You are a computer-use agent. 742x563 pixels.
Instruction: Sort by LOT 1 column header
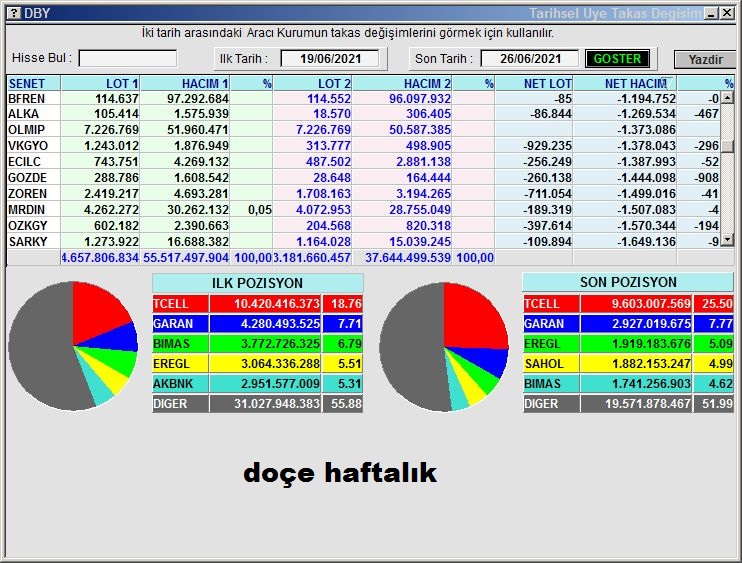tap(100, 83)
